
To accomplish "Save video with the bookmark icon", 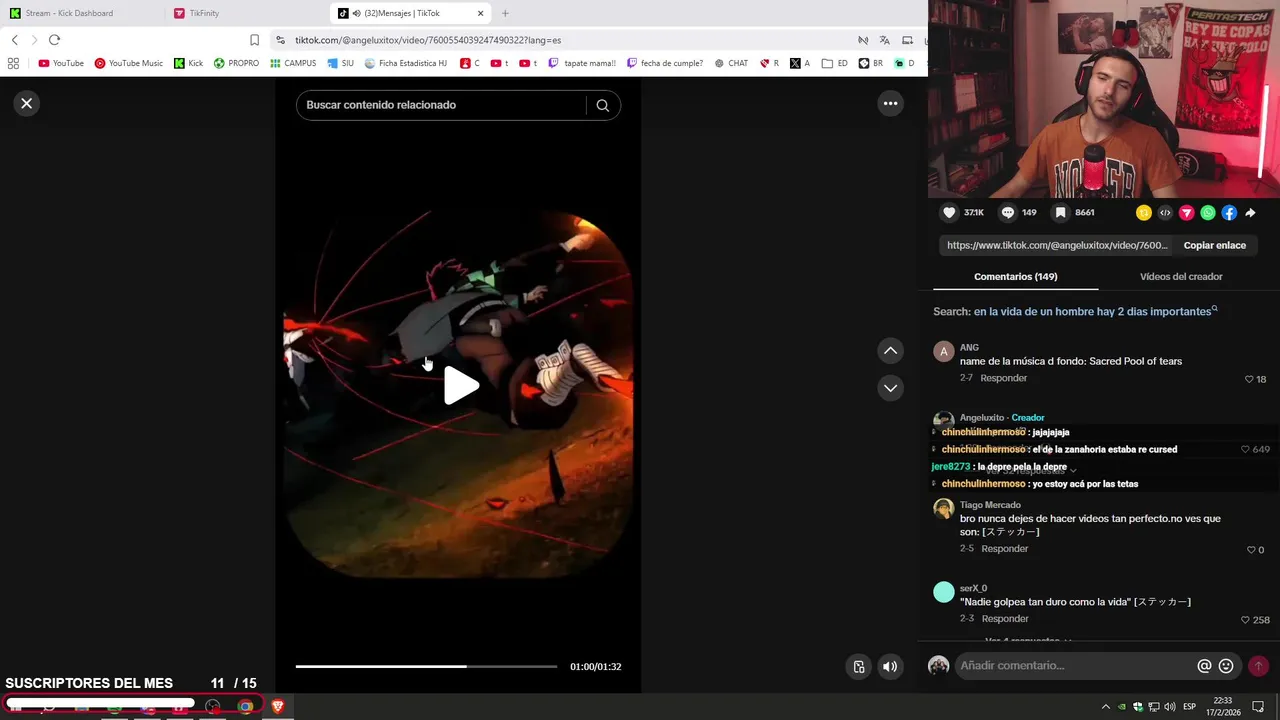I will [x=1060, y=213].
